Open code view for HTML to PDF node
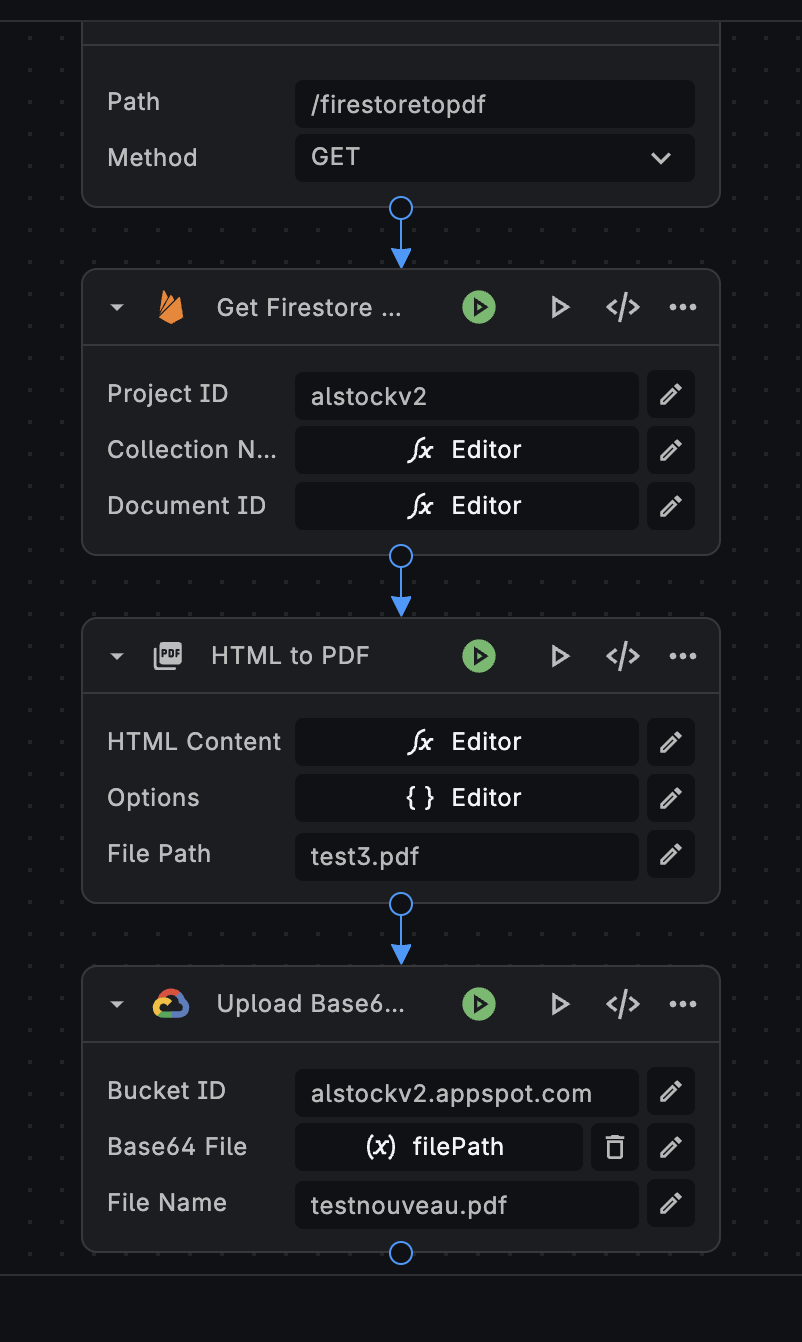The width and height of the screenshot is (802, 1342). tap(622, 656)
